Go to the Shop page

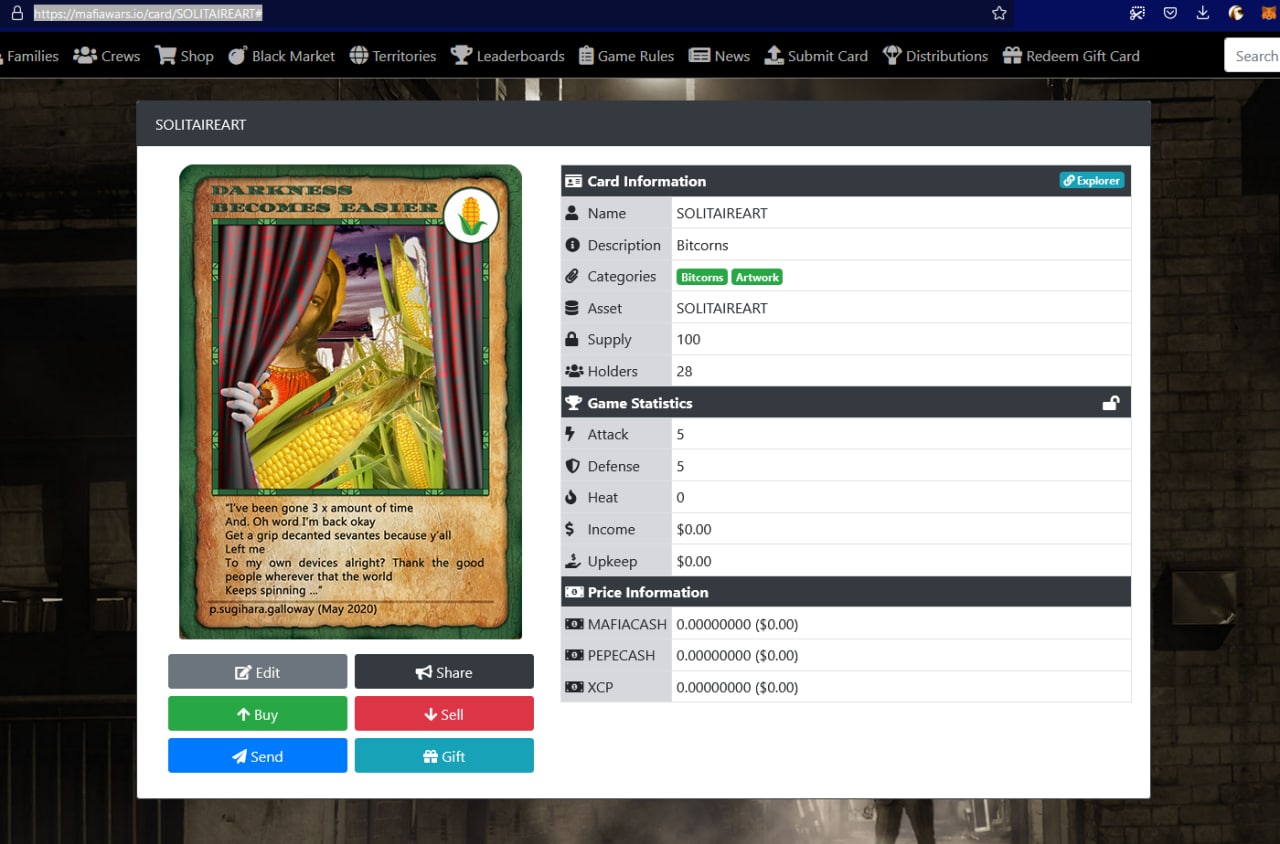tap(185, 56)
